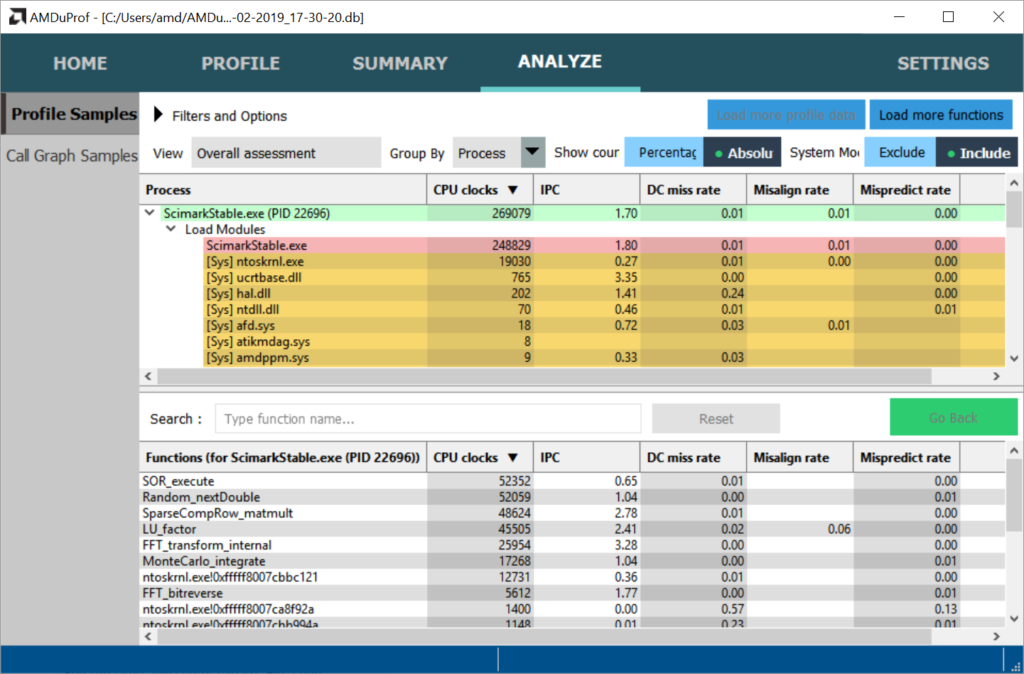Click functions table horizontal scrollbar
The height and width of the screenshot is (674, 1024).
click(543, 636)
